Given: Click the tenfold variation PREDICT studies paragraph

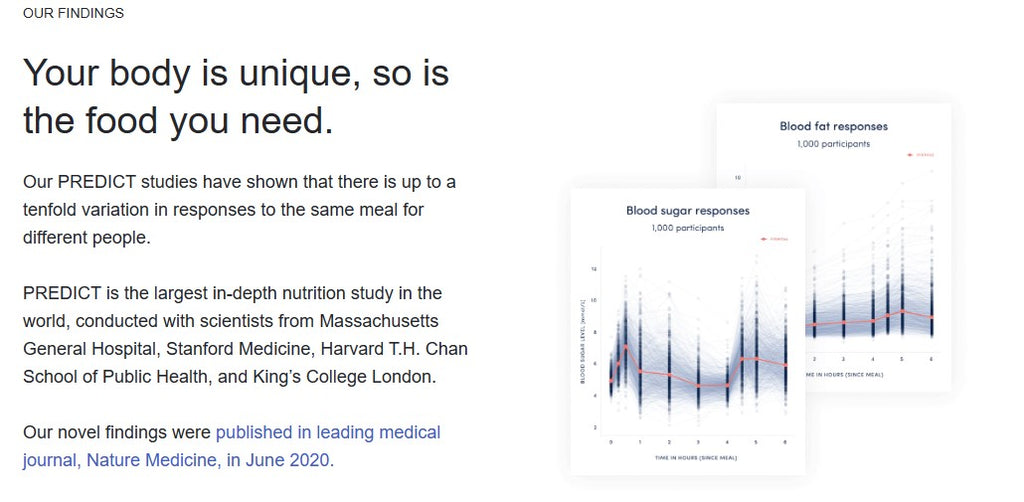Looking at the screenshot, I should pyautogui.click(x=239, y=210).
